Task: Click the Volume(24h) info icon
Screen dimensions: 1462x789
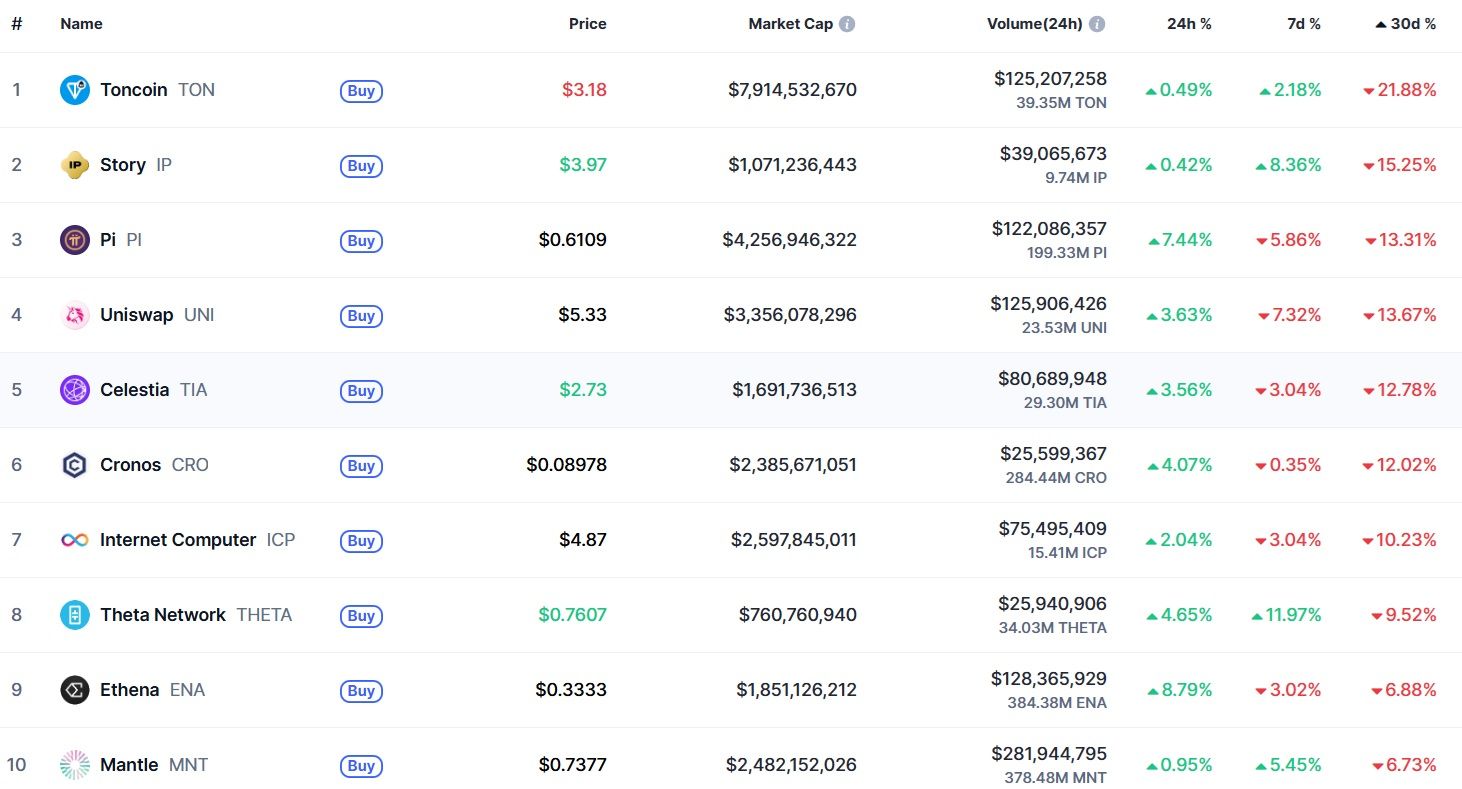Action: coord(1097,24)
